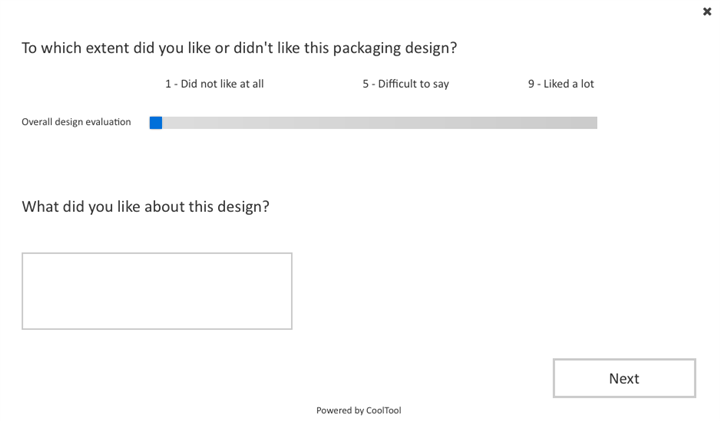
Task: Click "What did you like about this design?" heading
Action: click(x=145, y=207)
